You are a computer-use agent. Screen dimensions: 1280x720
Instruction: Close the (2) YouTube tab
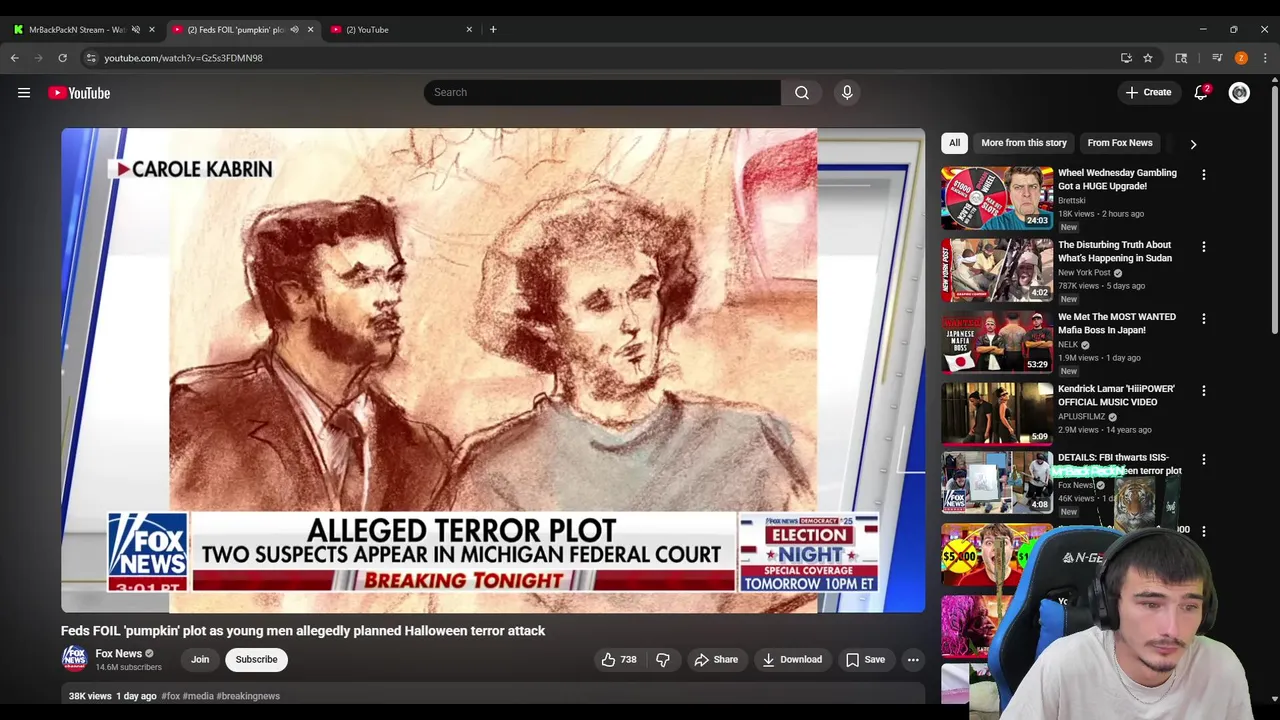469,29
